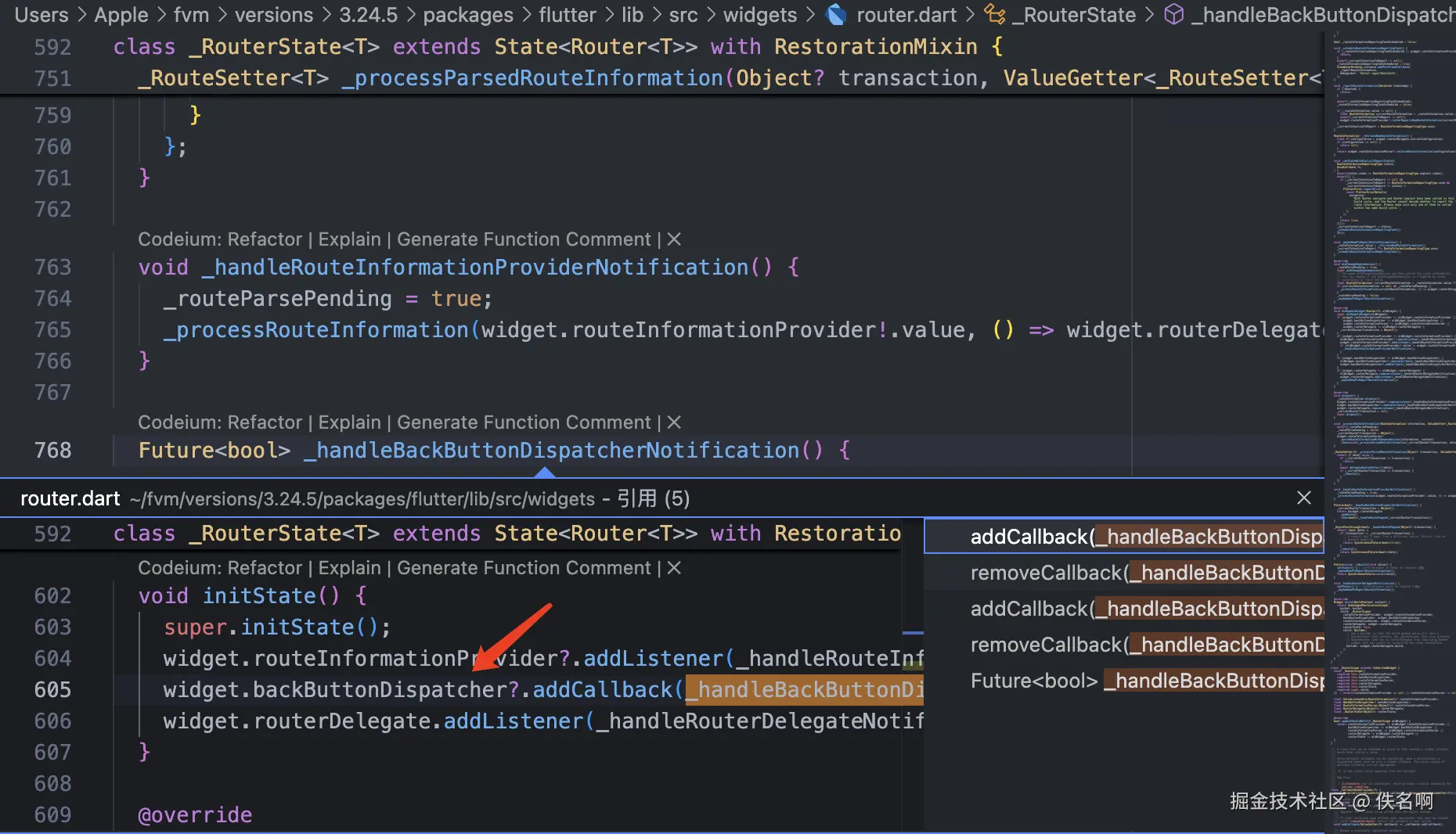
Task: Open the _RouterState breadcrumb symbol list
Action: click(1074, 15)
